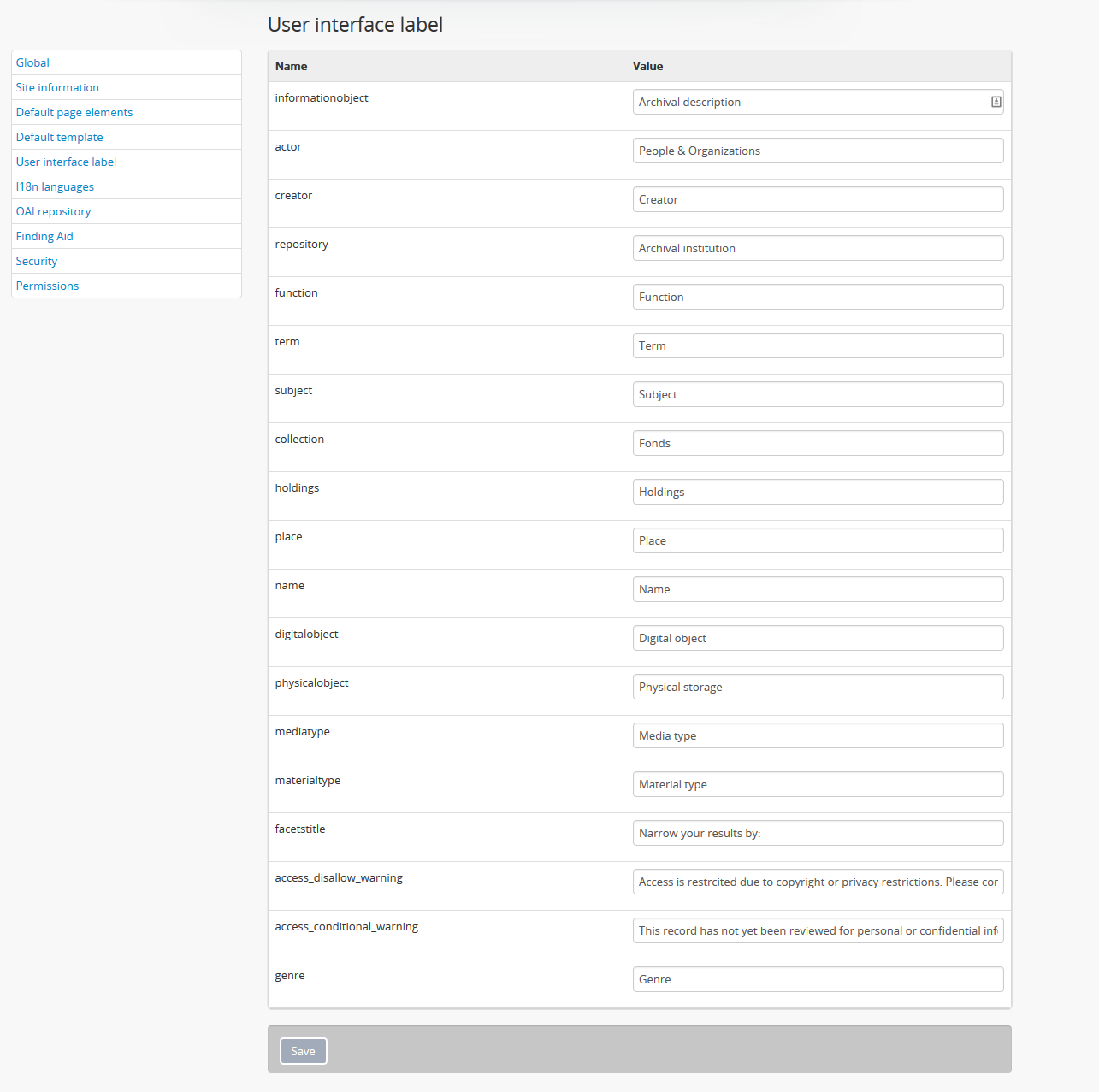Go to Security settings
The width and height of the screenshot is (1099, 1092).
(37, 261)
